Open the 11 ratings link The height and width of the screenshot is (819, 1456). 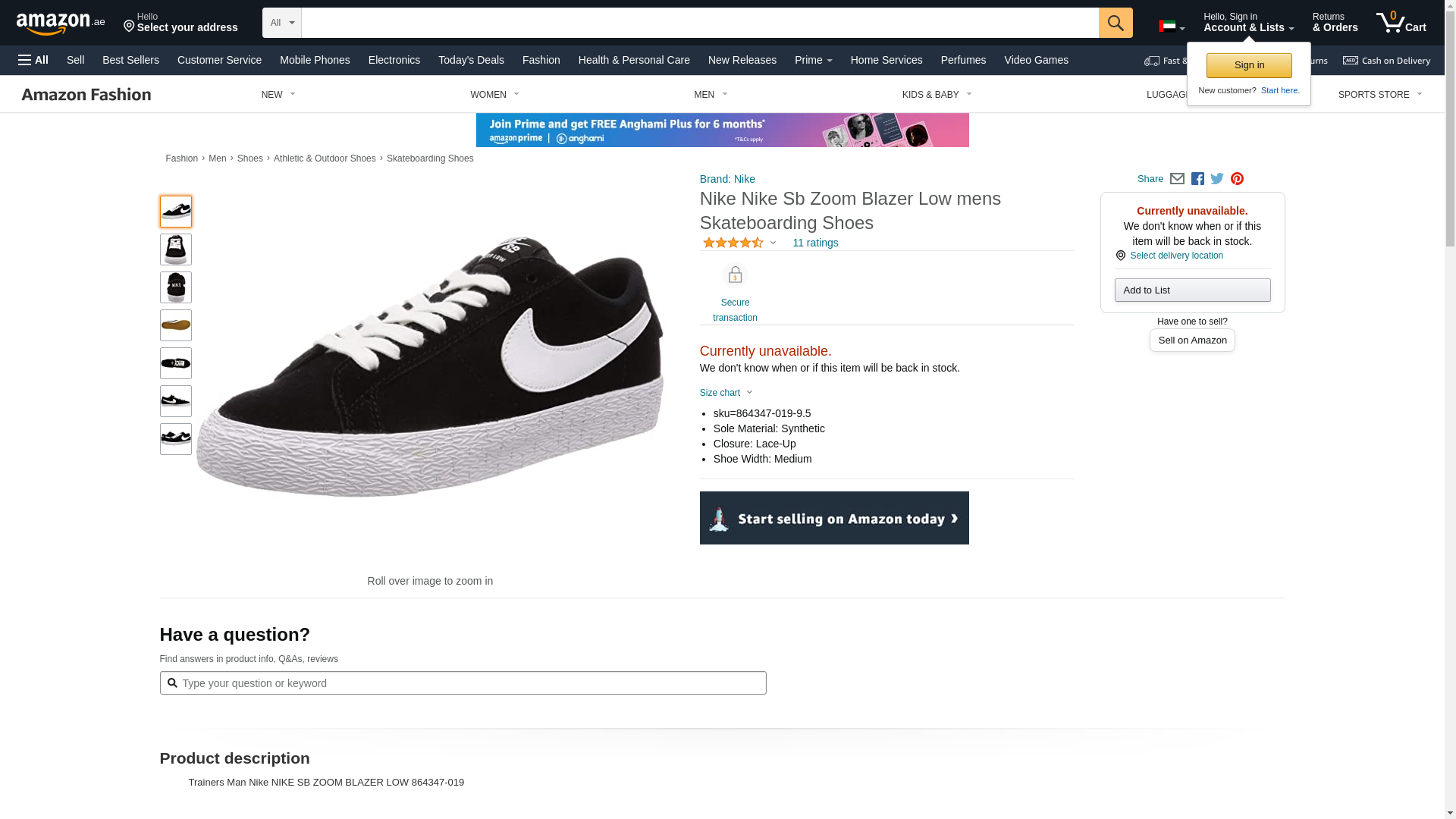[x=815, y=243]
